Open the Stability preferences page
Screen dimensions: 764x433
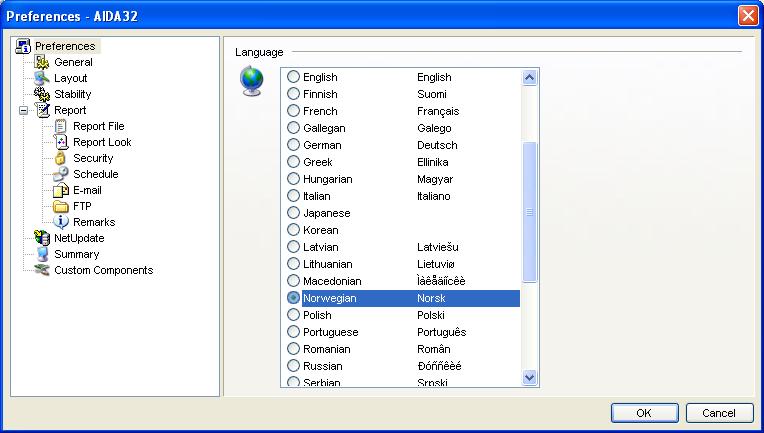tap(73, 94)
